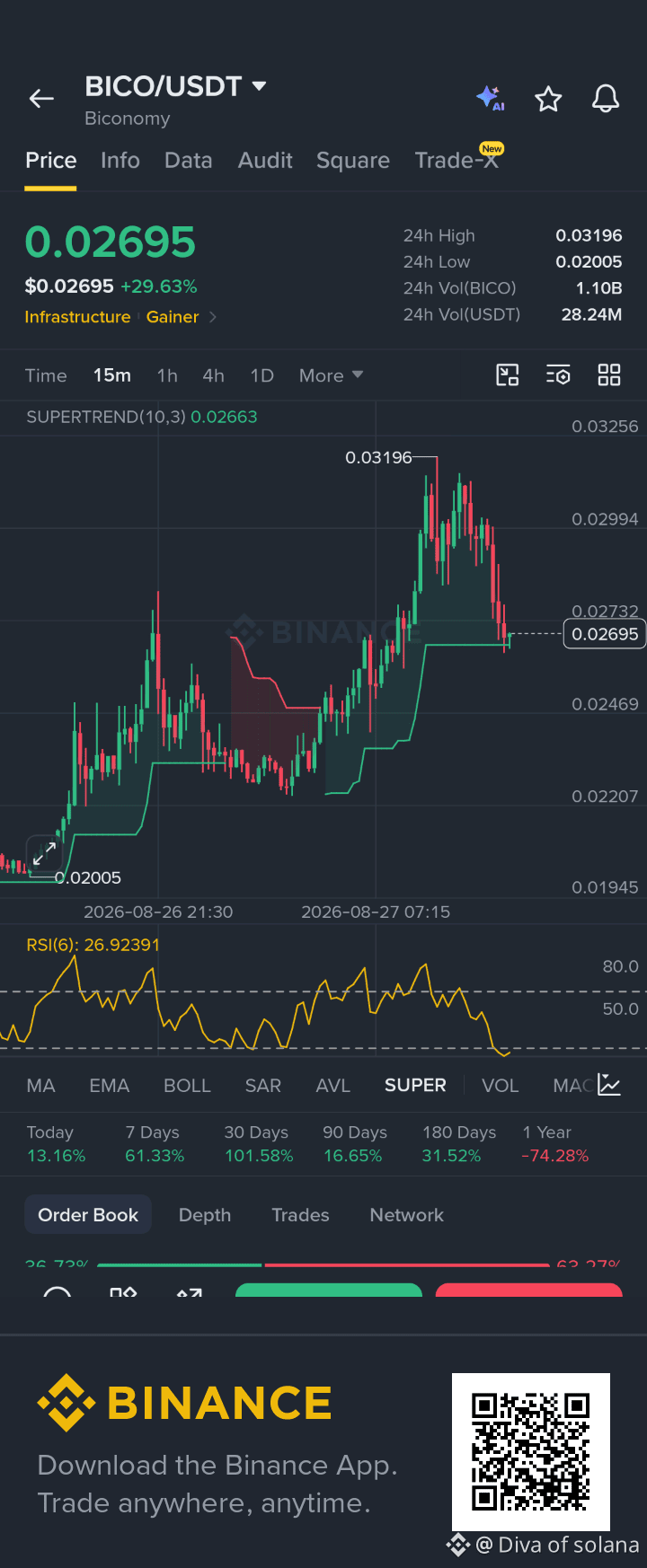This screenshot has width=647, height=1568.
Task: Tap the Gainer tag
Action: 173,317
